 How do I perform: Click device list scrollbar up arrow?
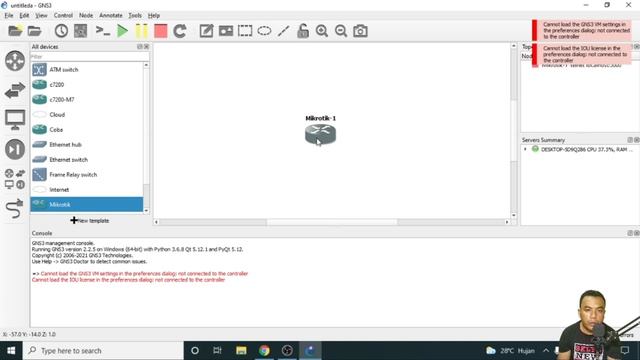click(146, 65)
